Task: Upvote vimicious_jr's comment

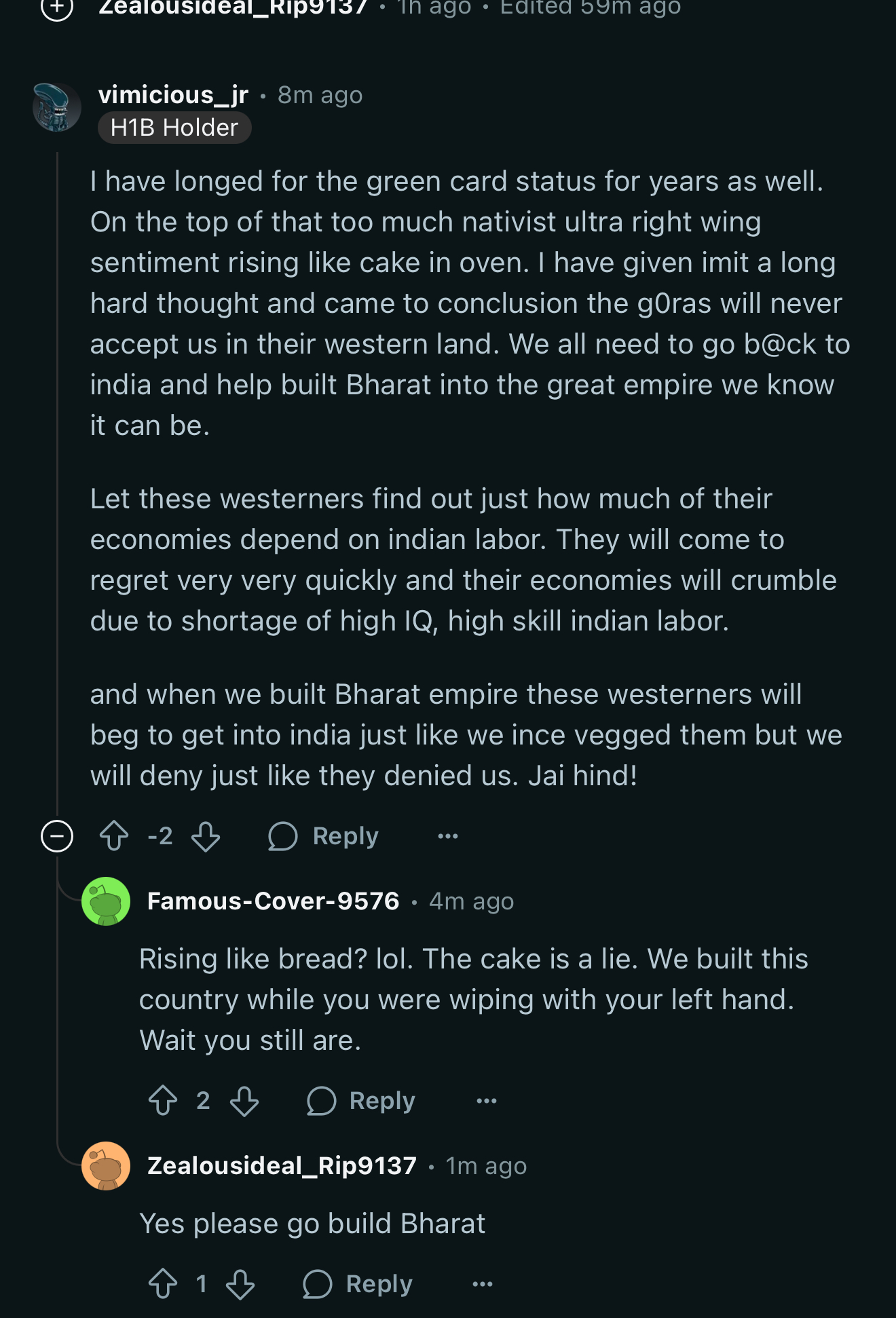Action: coord(114,836)
